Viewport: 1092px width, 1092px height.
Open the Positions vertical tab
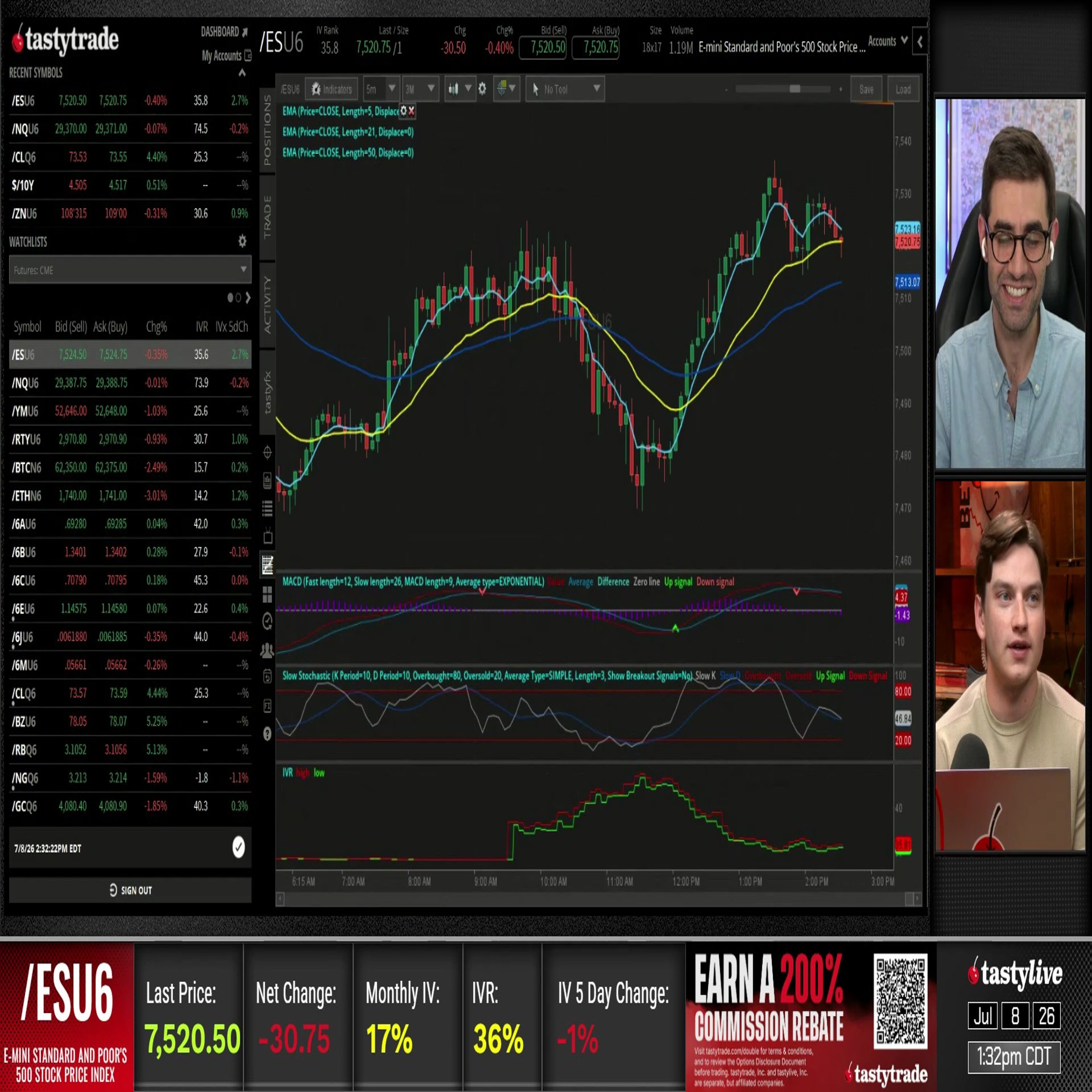pos(267,130)
